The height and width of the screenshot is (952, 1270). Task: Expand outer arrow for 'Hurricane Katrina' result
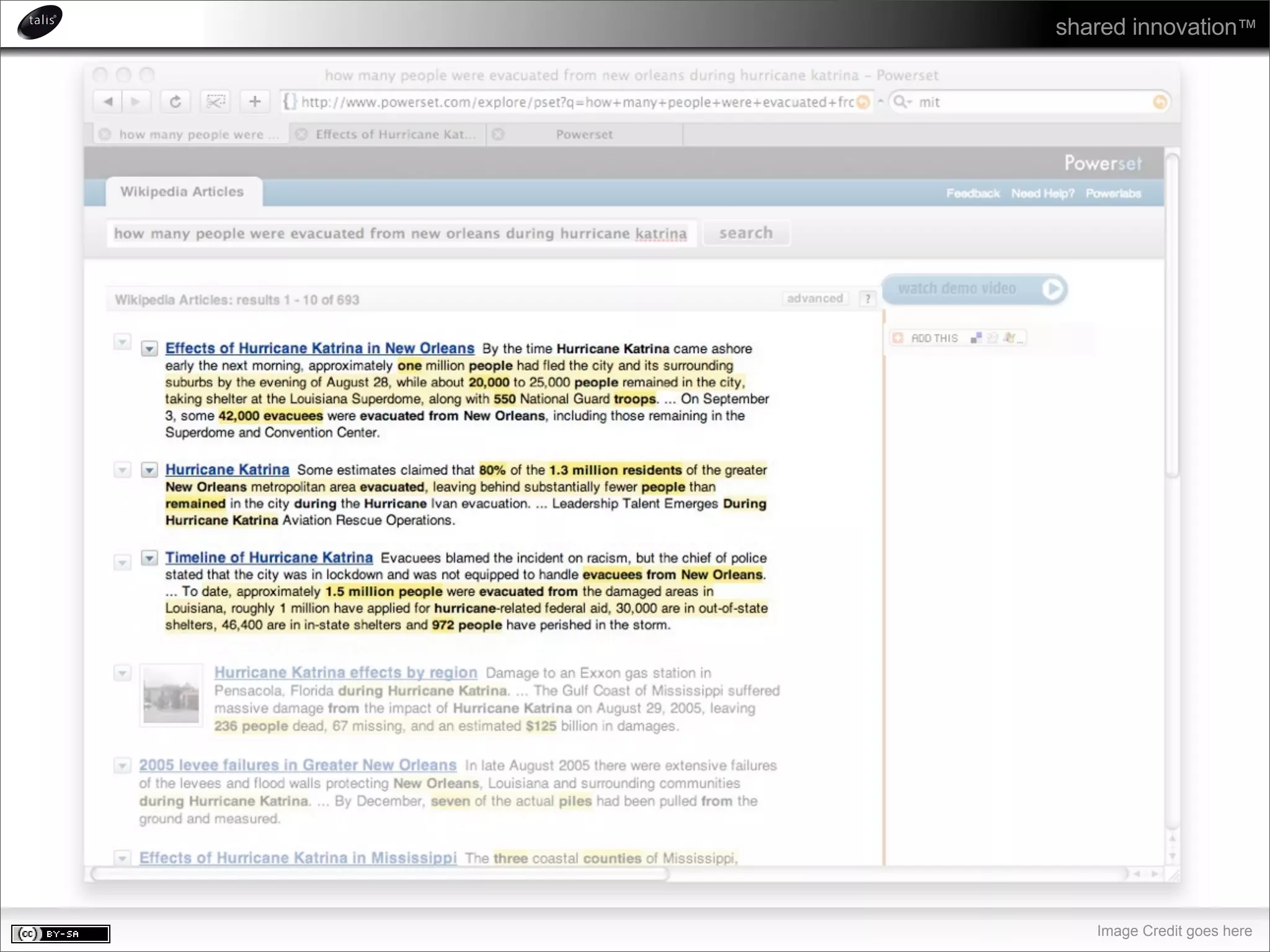tap(123, 470)
